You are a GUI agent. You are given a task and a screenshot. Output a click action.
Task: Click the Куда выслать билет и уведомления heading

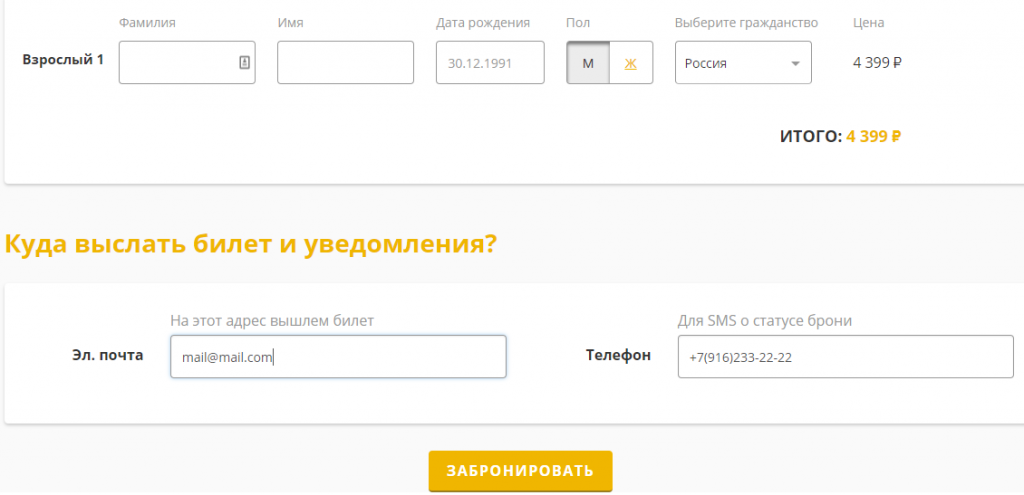point(250,244)
